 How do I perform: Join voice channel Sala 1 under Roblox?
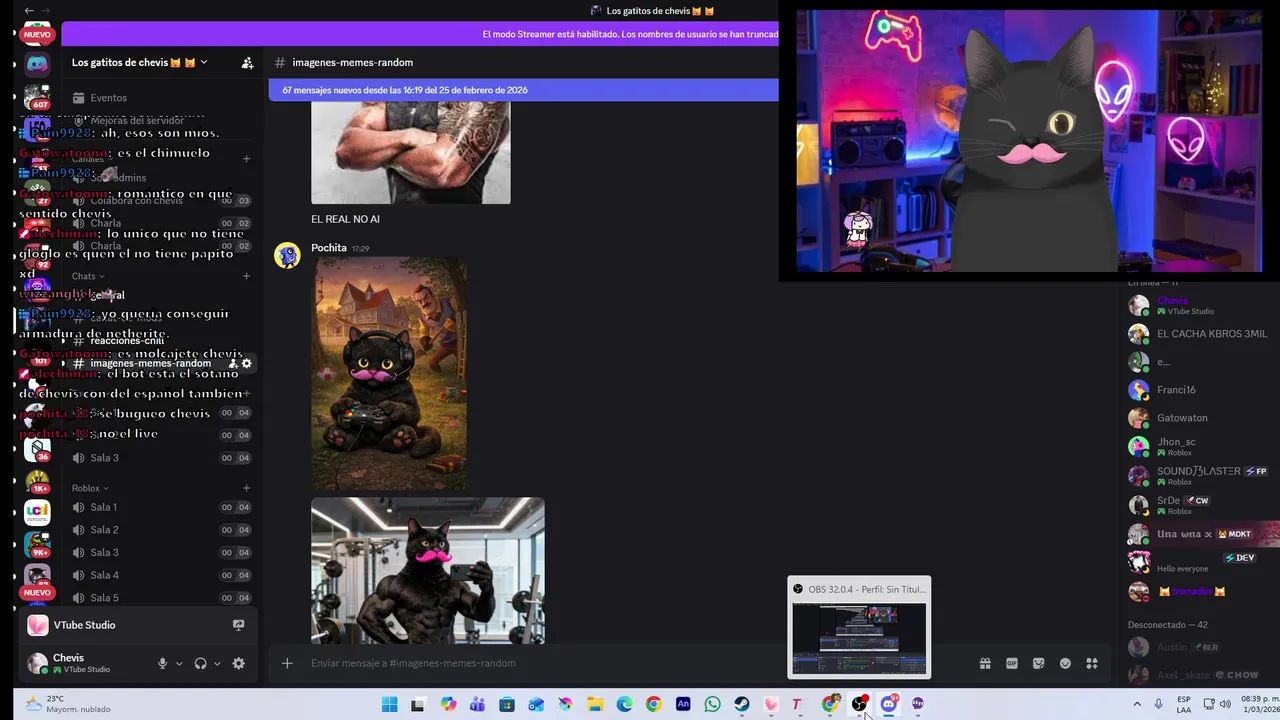[160, 507]
